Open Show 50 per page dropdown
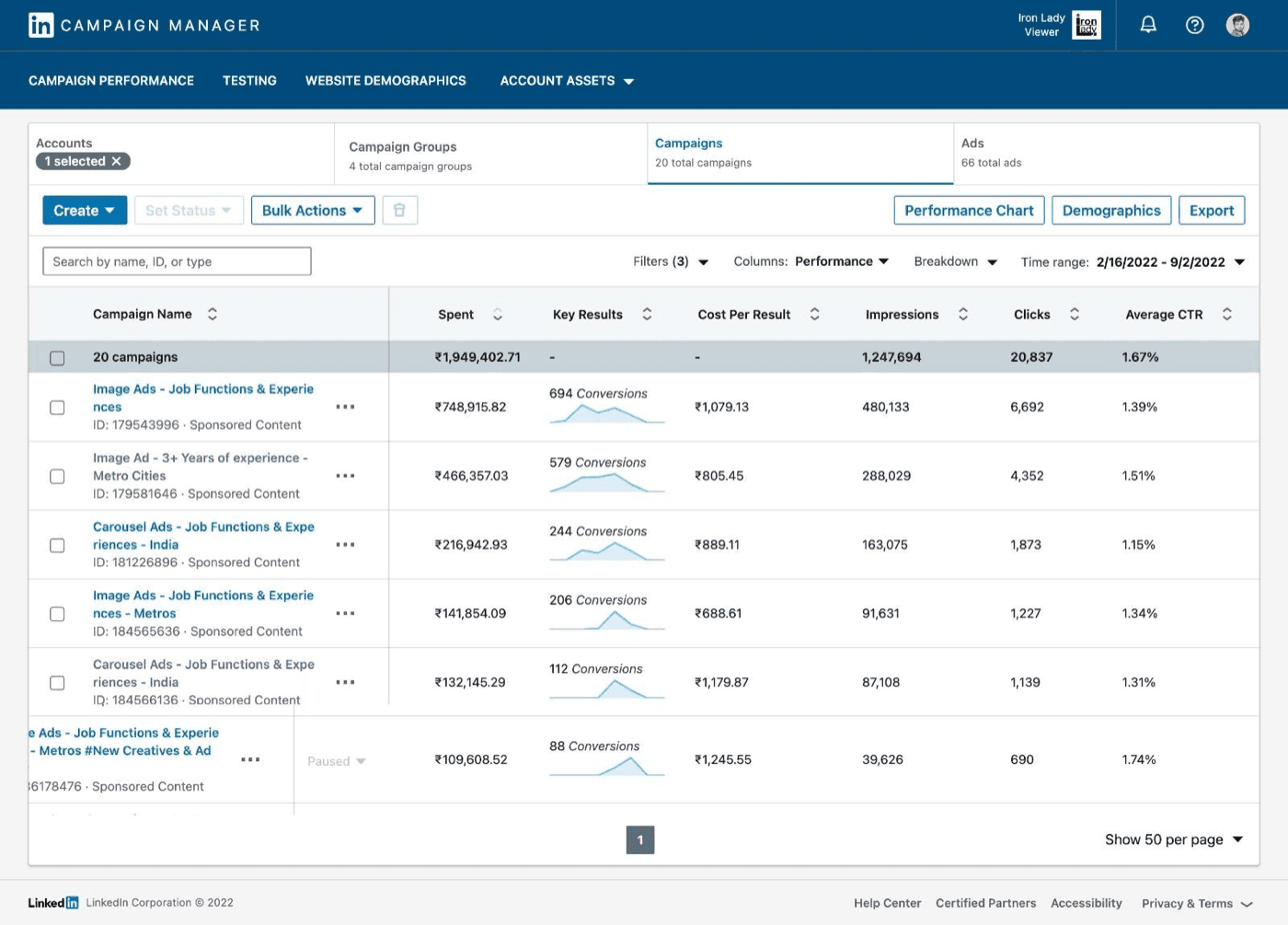The height and width of the screenshot is (925, 1288). (1174, 839)
